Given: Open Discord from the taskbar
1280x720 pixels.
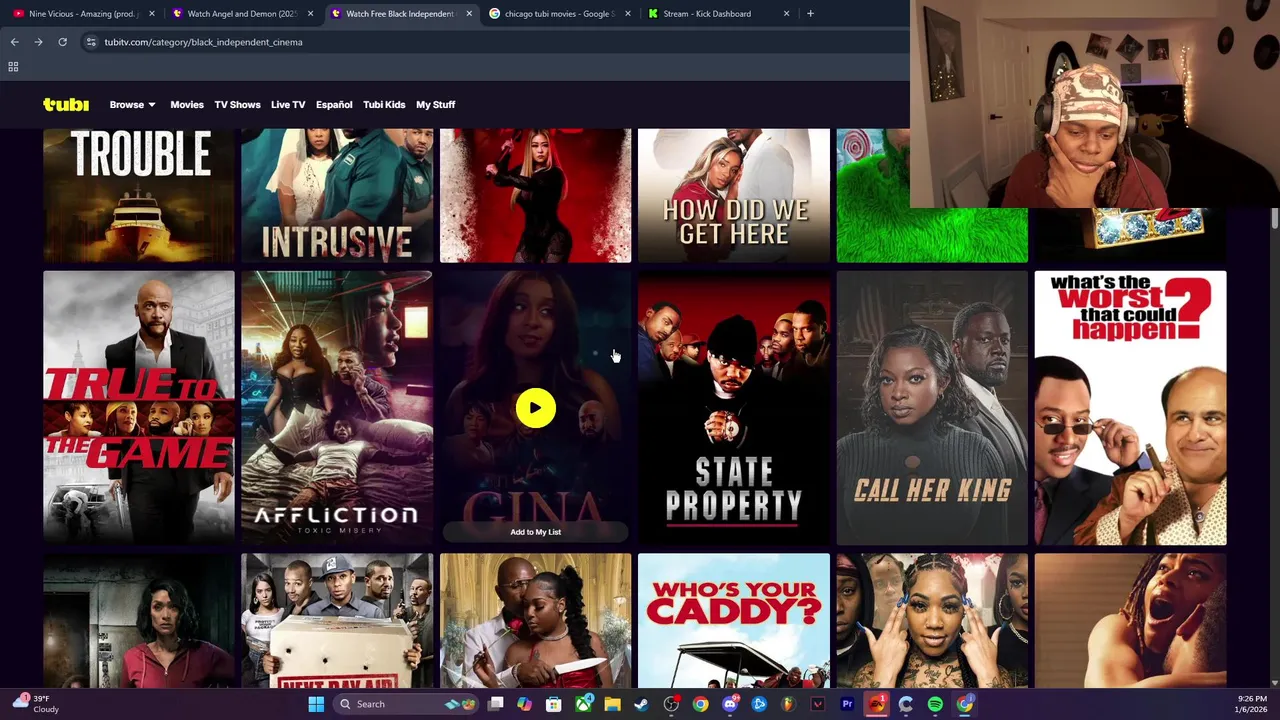Looking at the screenshot, I should click(x=730, y=704).
